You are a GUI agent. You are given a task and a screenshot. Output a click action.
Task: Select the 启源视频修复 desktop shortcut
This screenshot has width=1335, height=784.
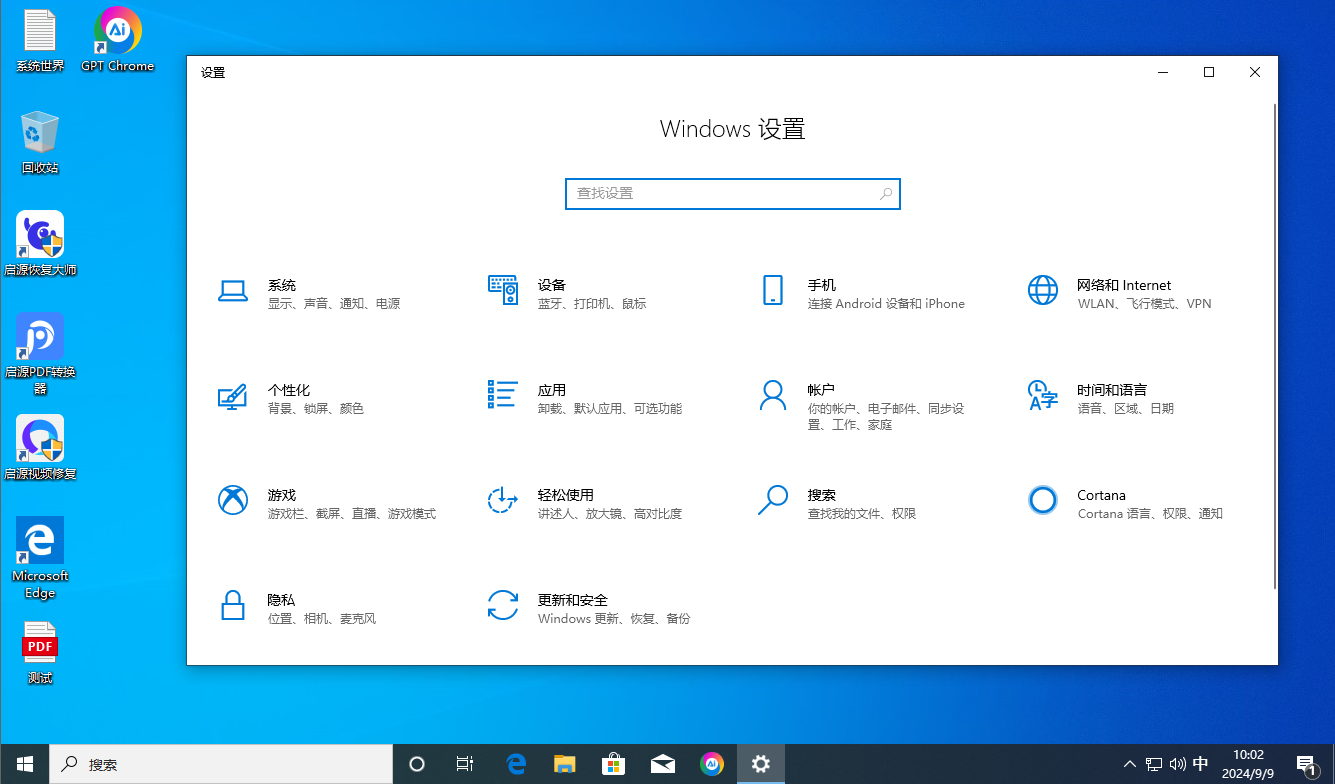[40, 448]
